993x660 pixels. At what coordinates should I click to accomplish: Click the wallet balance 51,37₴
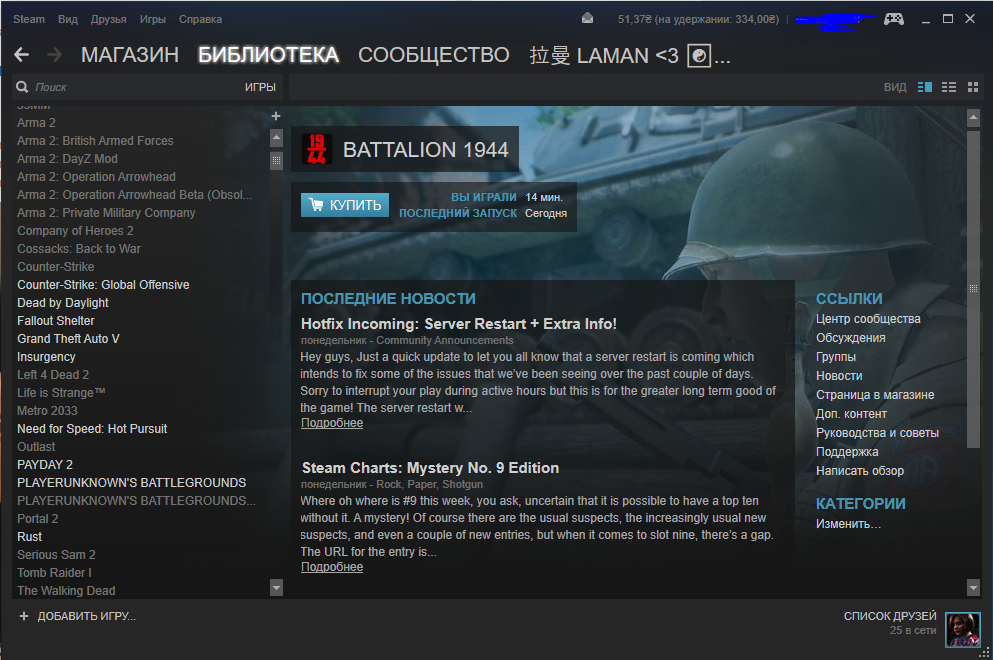(x=635, y=19)
